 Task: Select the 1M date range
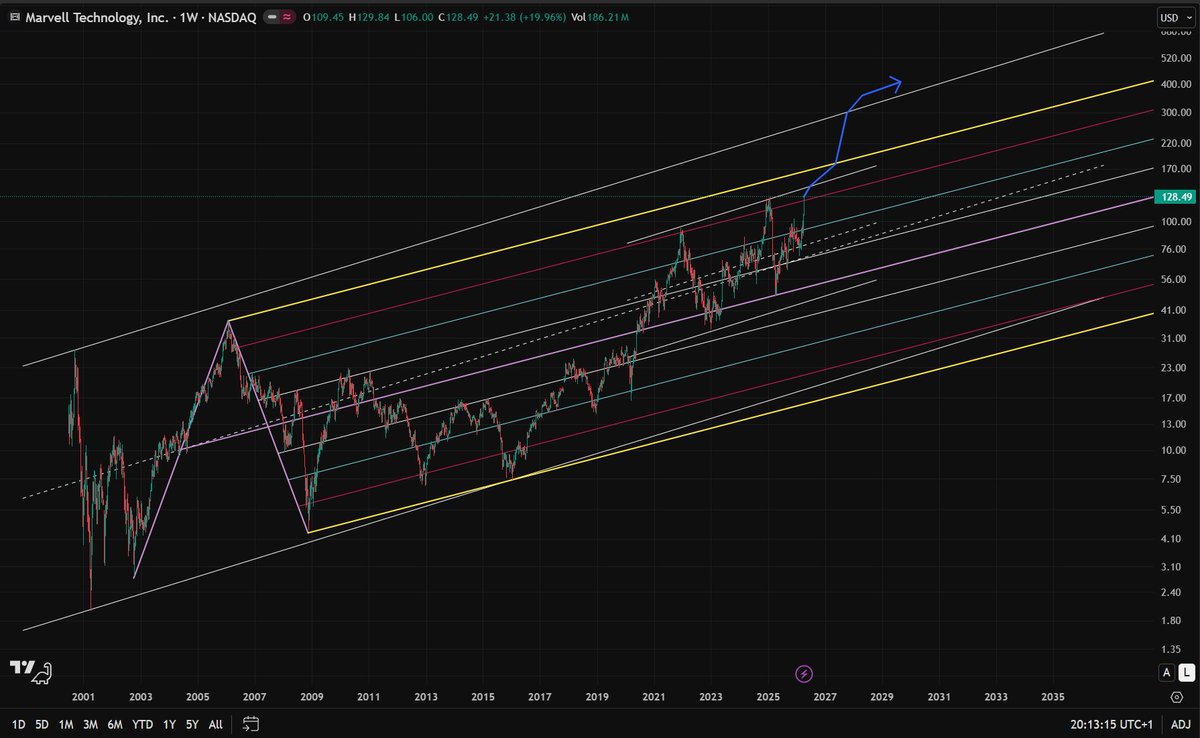(x=66, y=723)
